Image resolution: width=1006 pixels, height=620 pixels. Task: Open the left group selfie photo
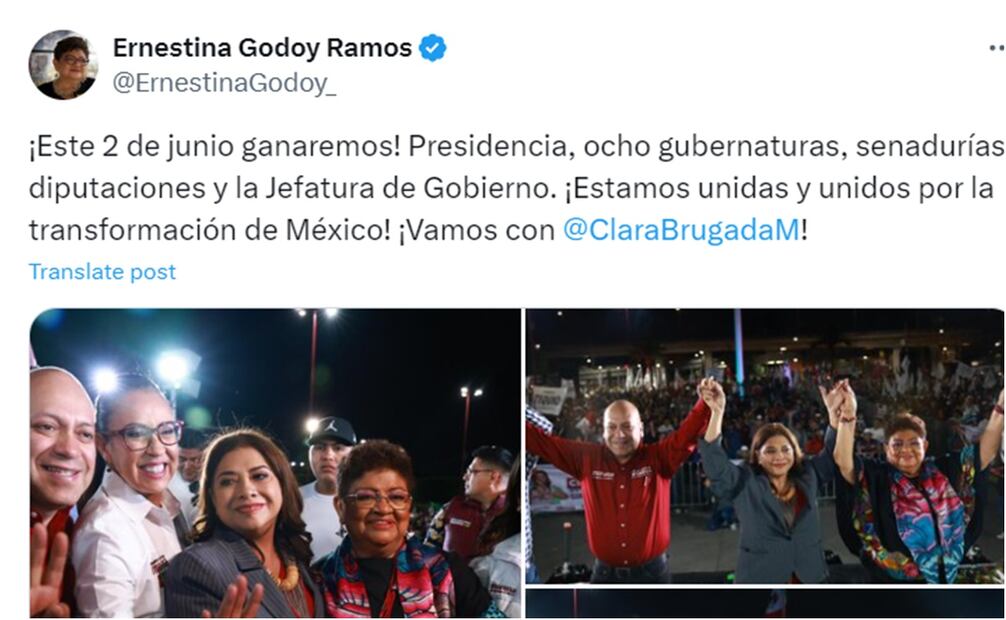(x=275, y=463)
